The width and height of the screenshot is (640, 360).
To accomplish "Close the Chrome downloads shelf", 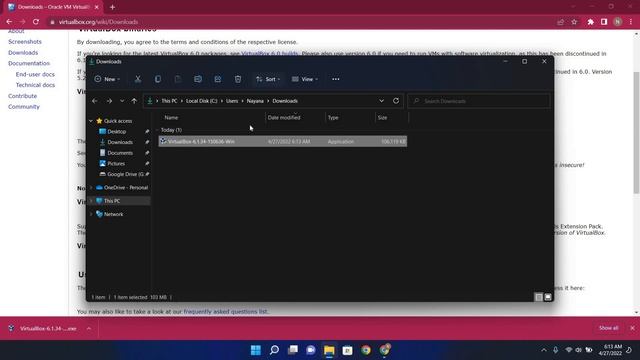I will click(632, 328).
